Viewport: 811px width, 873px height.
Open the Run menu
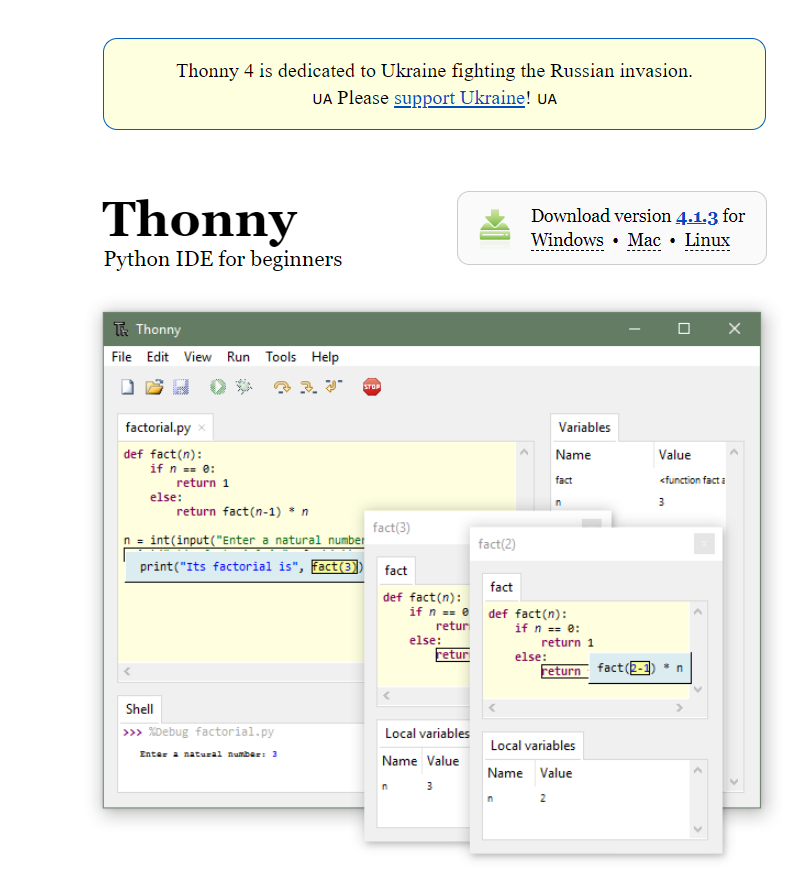(238, 357)
